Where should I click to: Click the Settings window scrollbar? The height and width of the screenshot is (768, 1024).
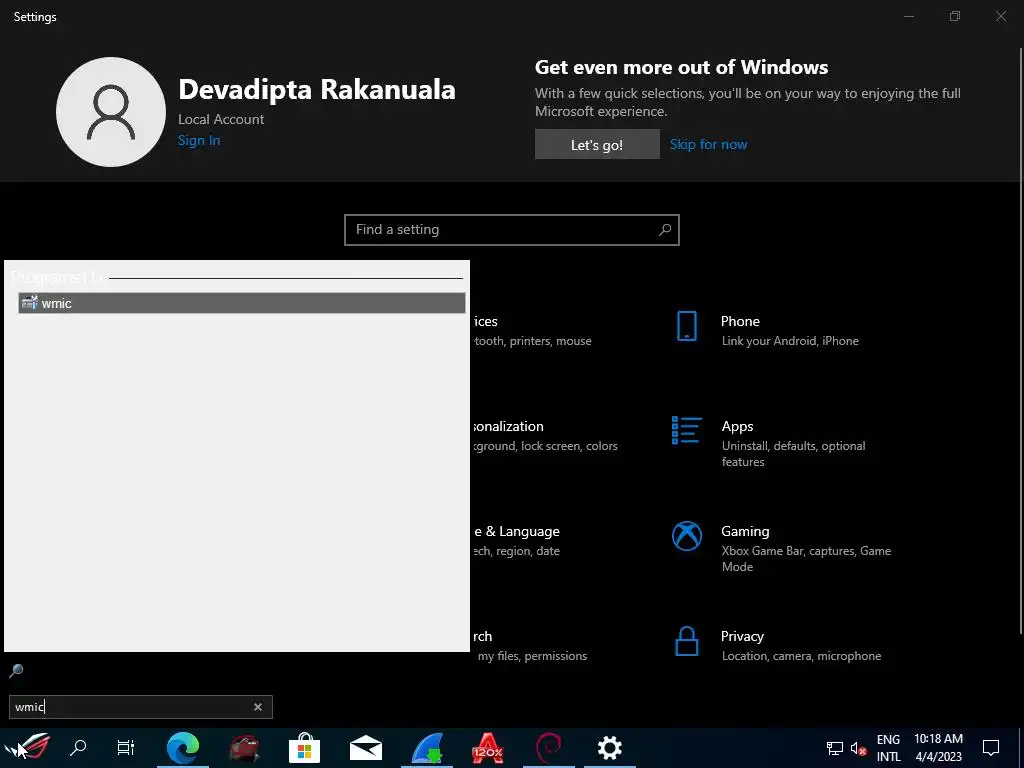tap(1021, 340)
